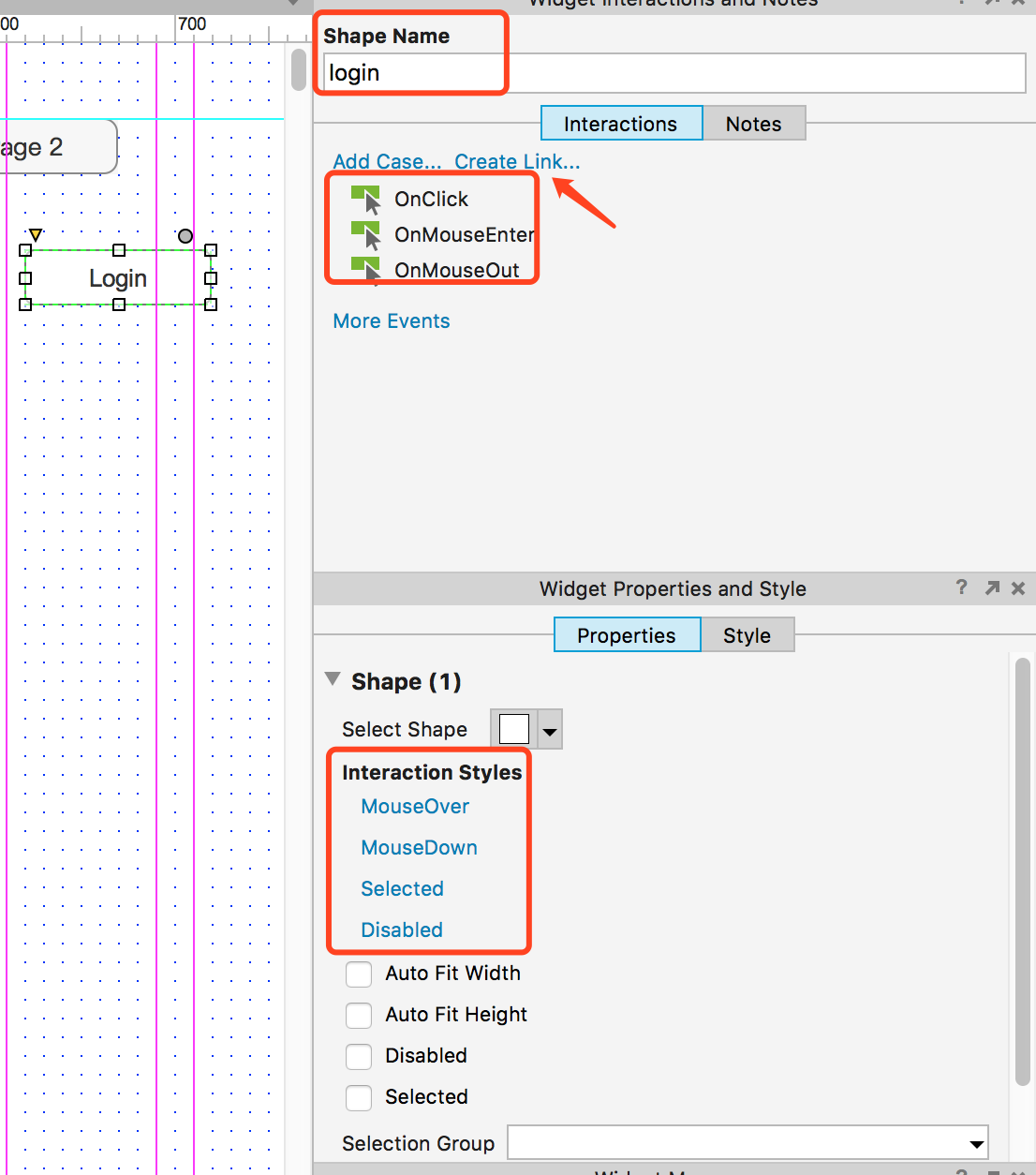The image size is (1036, 1175).
Task: Click help icon in Widget Properties panel
Action: click(961, 587)
